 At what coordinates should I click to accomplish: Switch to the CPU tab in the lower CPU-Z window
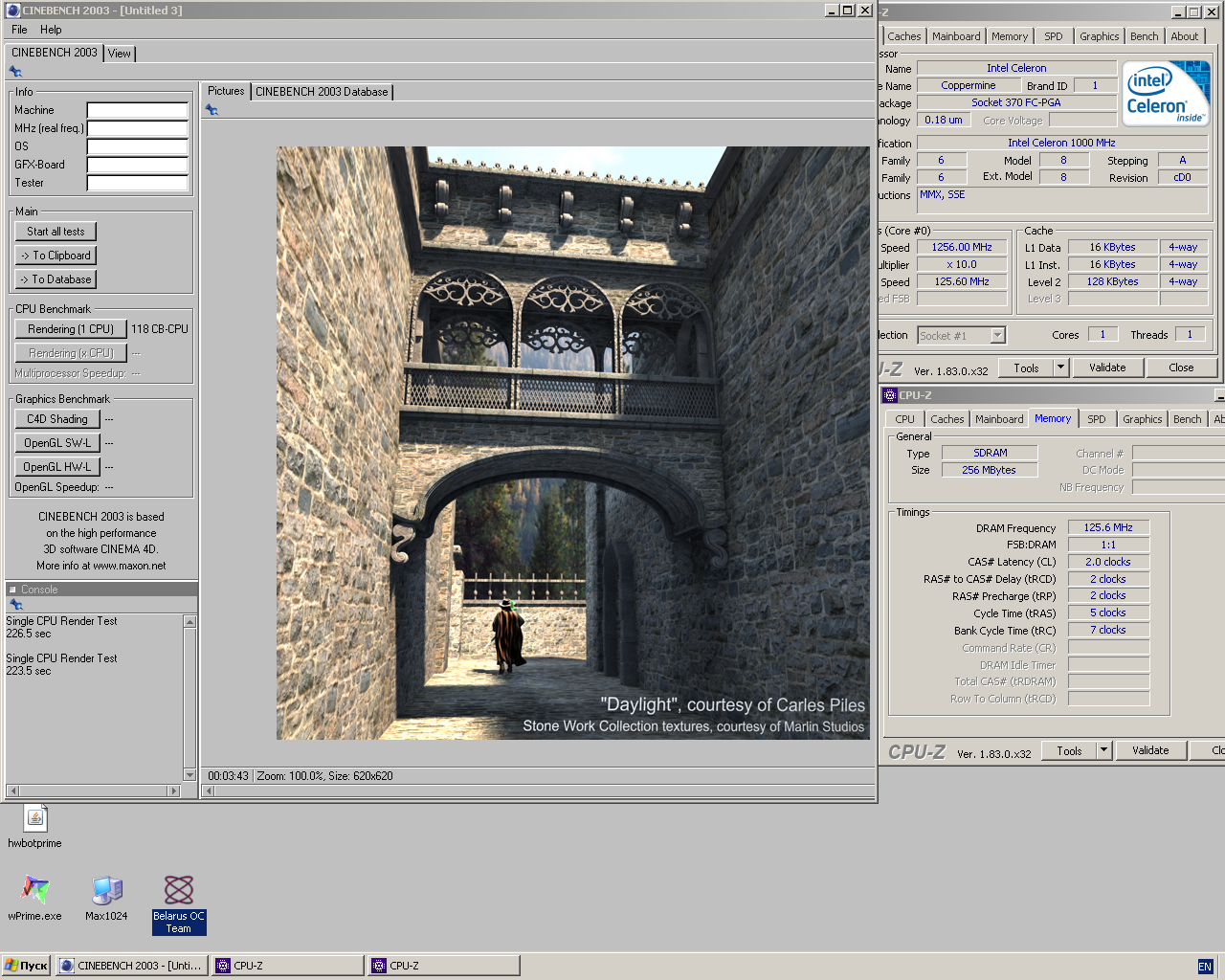(905, 419)
